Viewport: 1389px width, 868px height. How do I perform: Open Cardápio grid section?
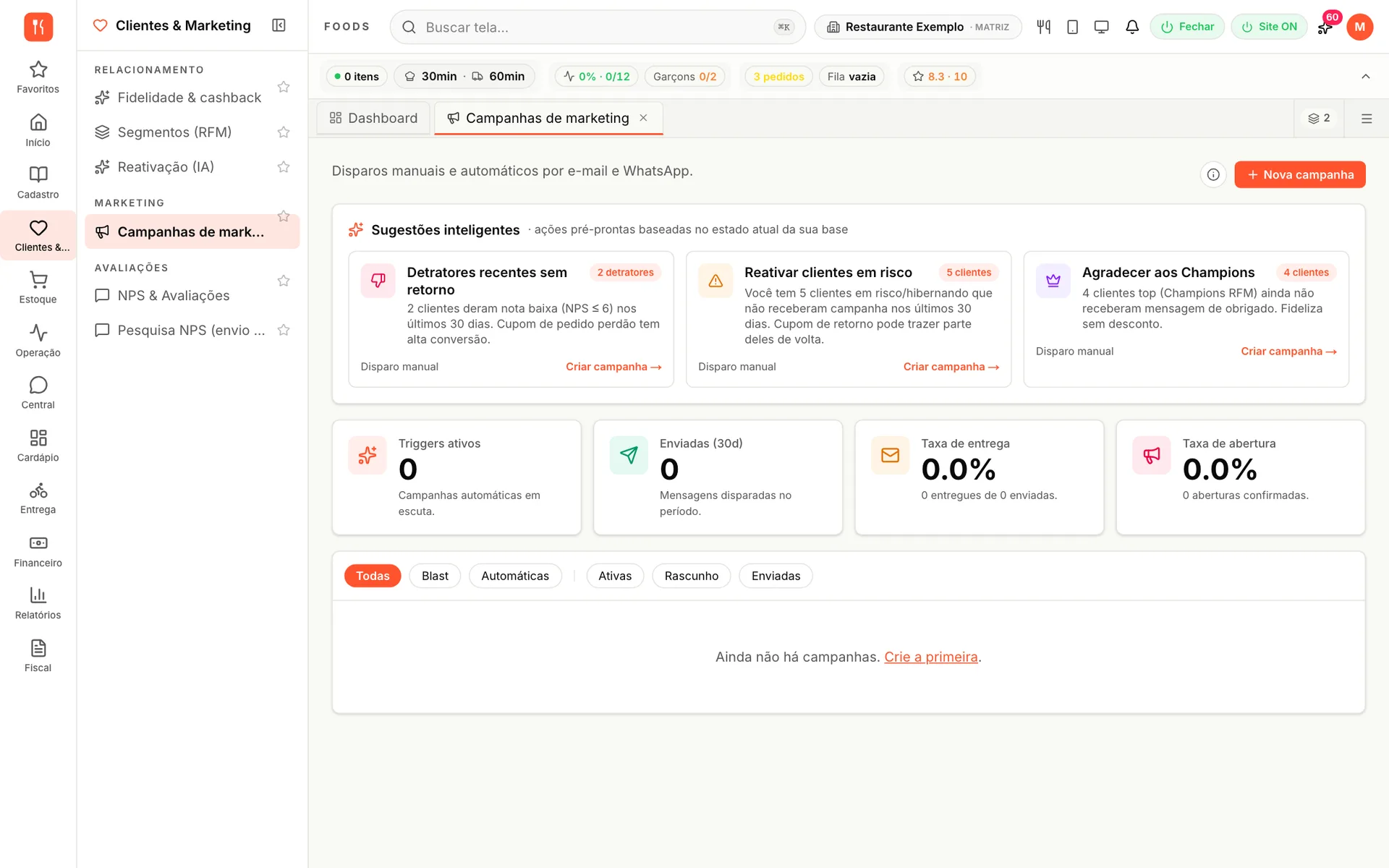tap(38, 446)
